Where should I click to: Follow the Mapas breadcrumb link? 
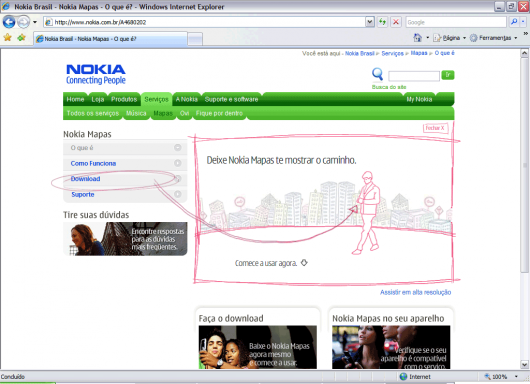click(419, 53)
